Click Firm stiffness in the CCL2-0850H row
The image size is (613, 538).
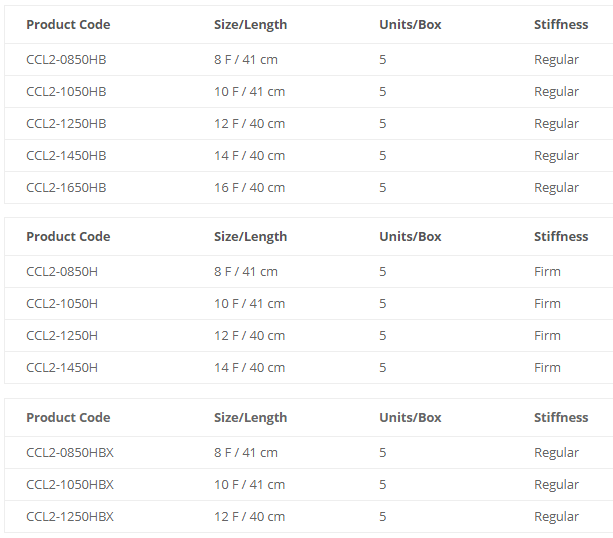coord(547,272)
